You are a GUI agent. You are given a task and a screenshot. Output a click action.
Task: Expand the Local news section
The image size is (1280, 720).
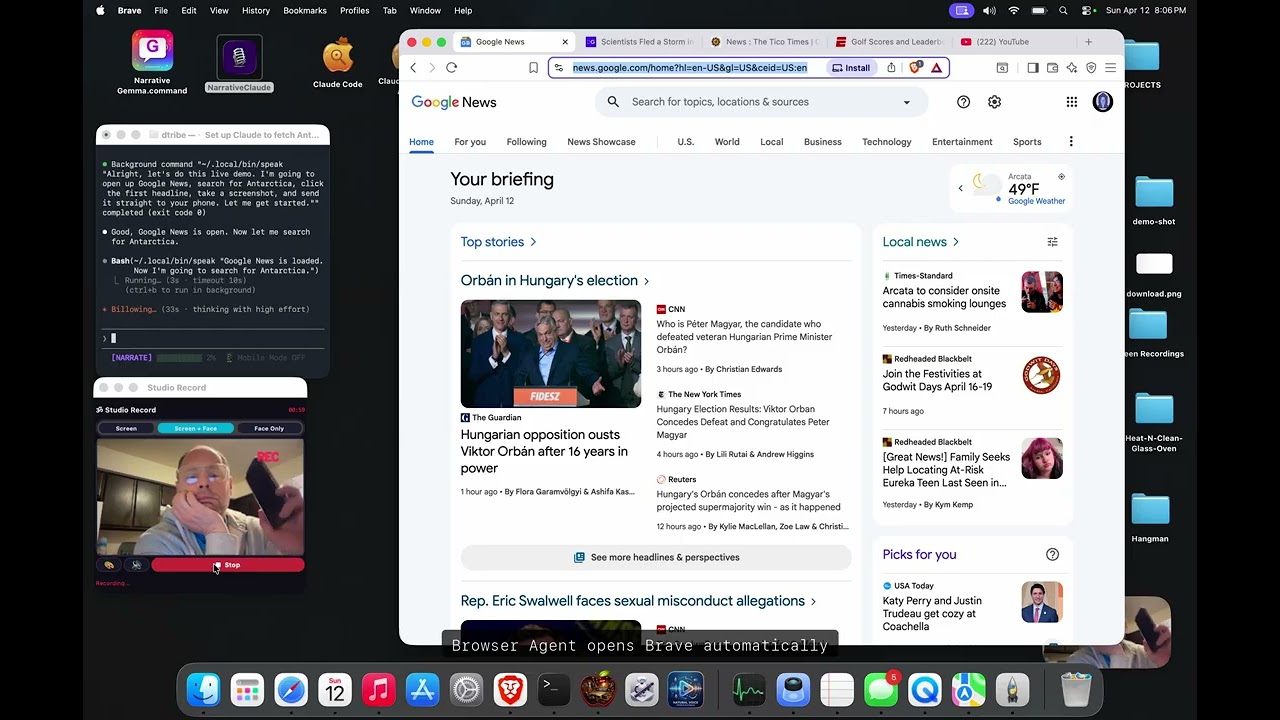[x=921, y=242]
